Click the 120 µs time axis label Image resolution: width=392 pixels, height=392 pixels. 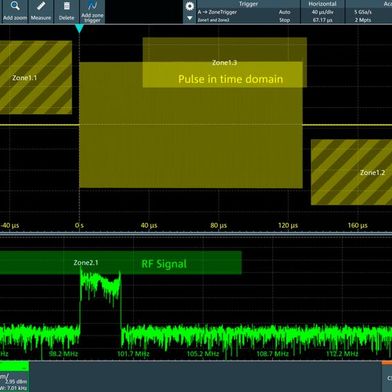click(x=288, y=226)
